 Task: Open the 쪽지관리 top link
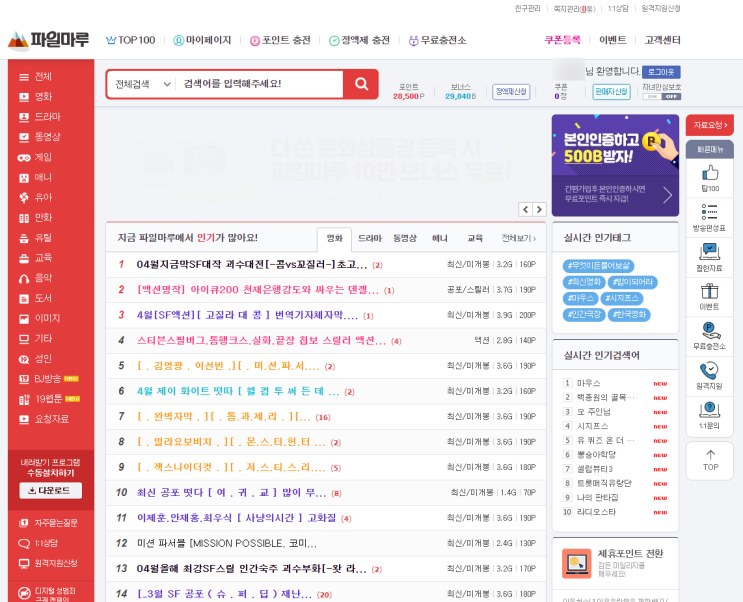[574, 9]
